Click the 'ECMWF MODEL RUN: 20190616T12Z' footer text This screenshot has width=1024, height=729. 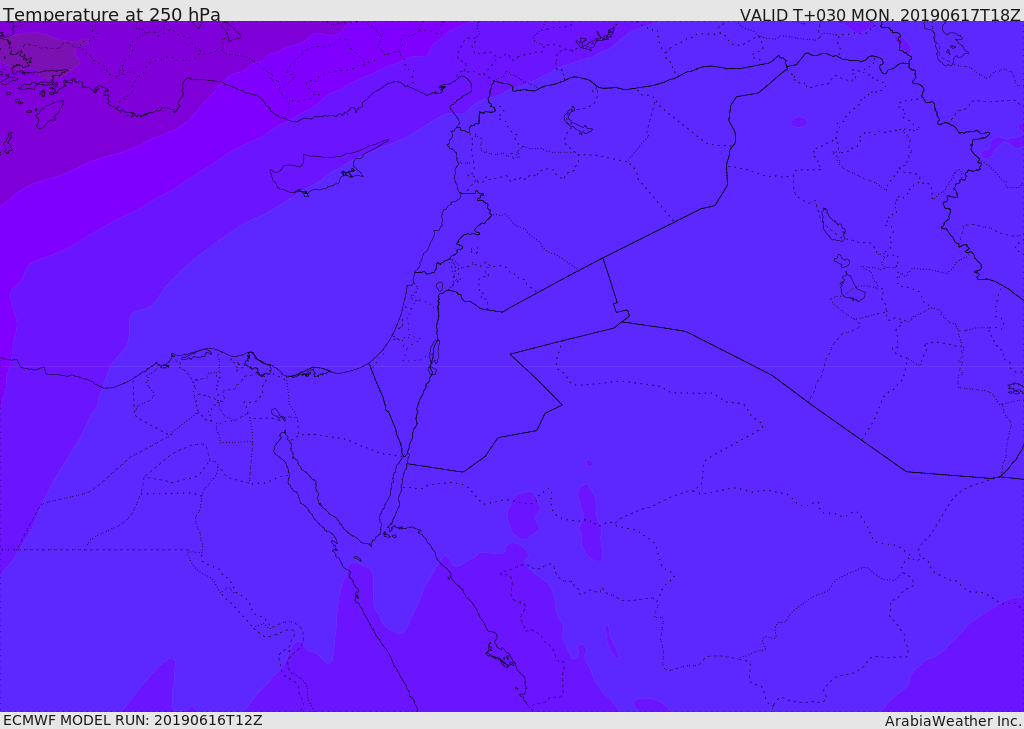[x=133, y=720]
